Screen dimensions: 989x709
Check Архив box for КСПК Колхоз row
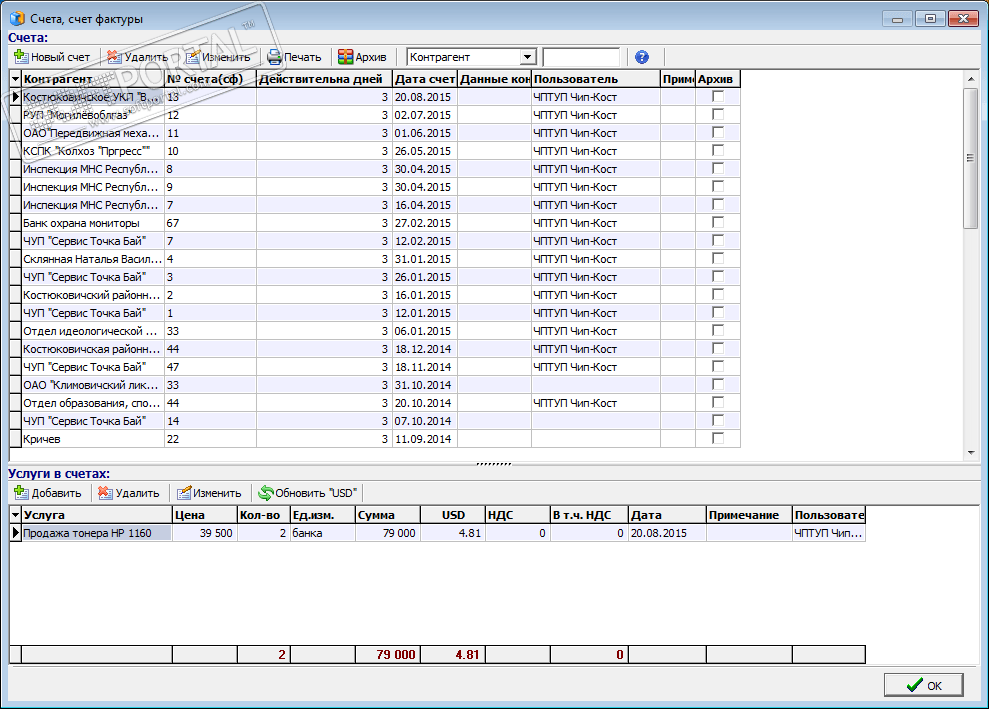[718, 150]
